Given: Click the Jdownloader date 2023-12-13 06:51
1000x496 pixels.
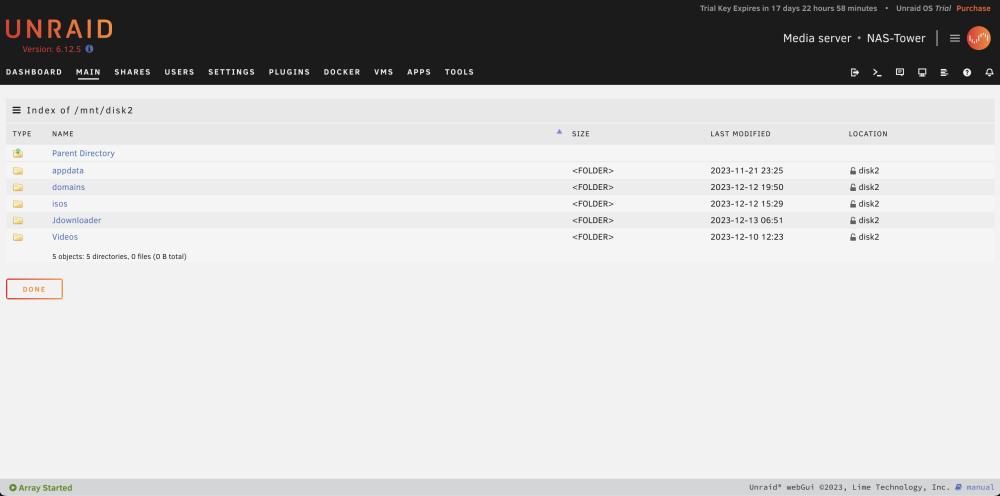Looking at the screenshot, I should pyautogui.click(x=747, y=221).
